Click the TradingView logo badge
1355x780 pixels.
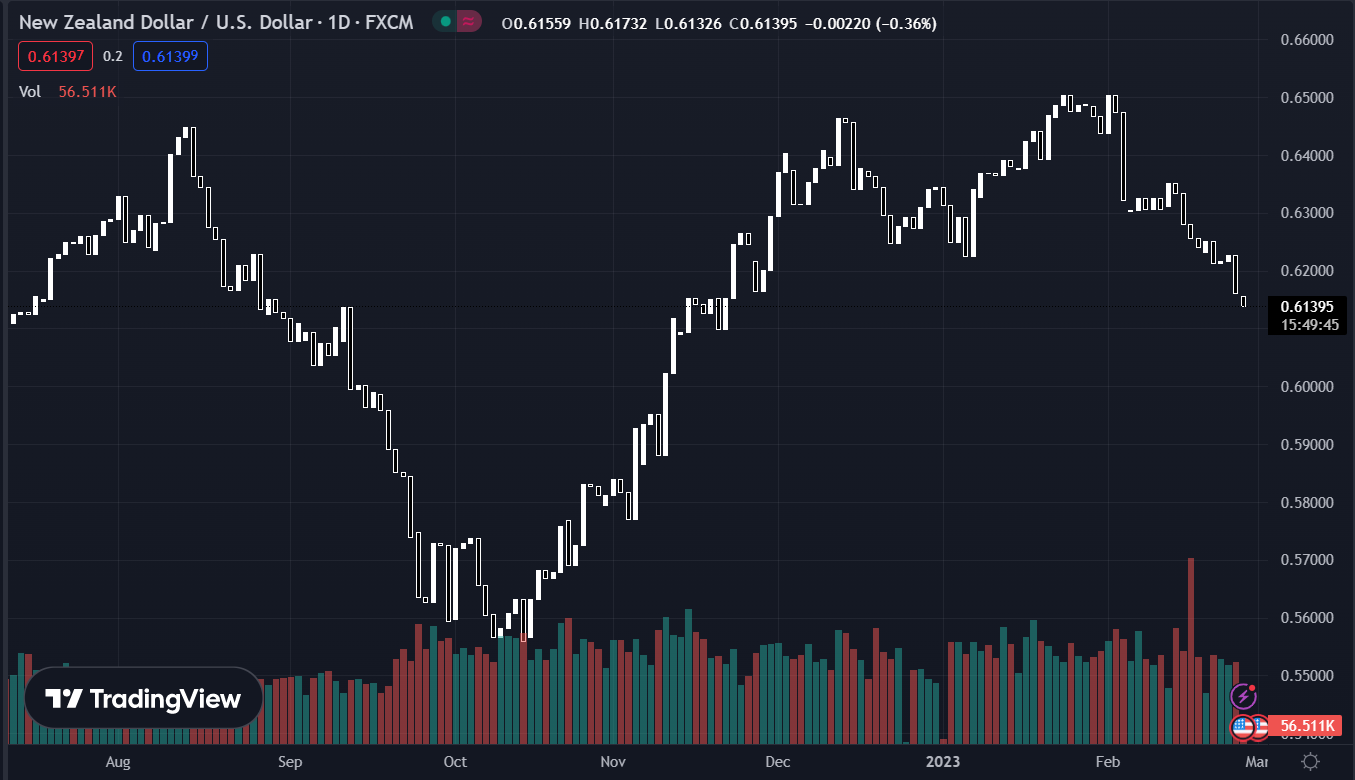pos(143,698)
